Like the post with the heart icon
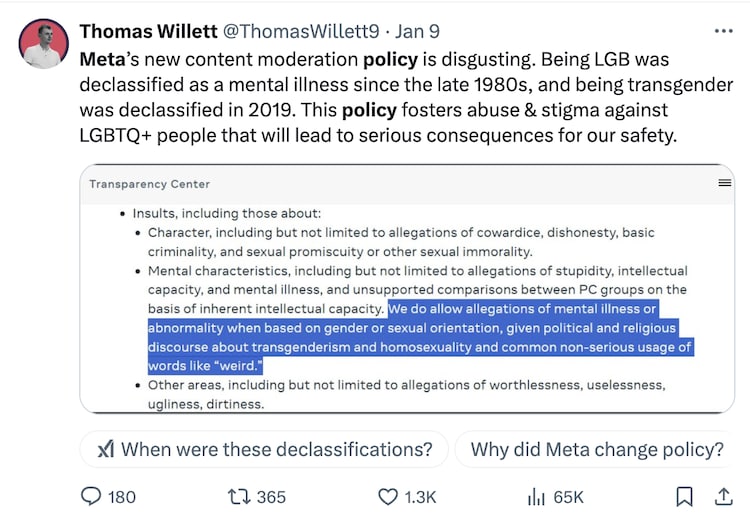 click(387, 497)
